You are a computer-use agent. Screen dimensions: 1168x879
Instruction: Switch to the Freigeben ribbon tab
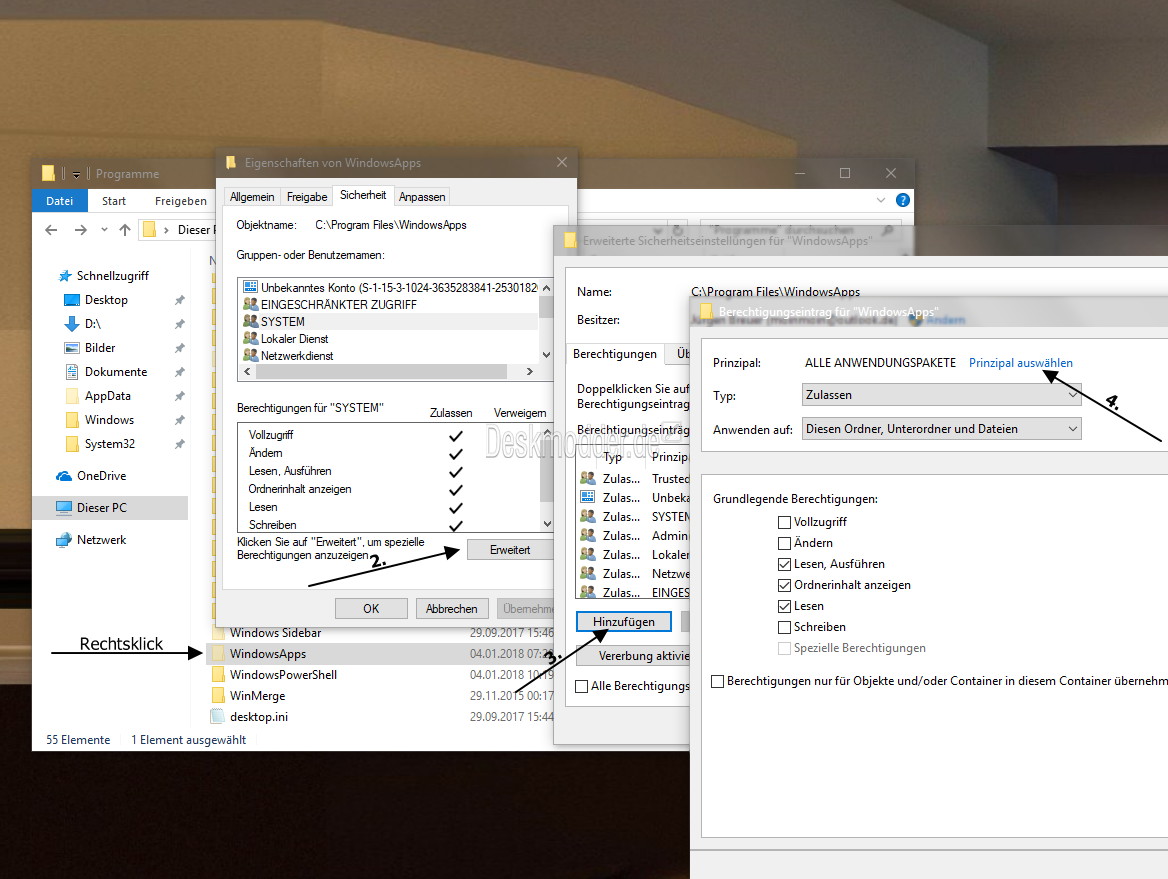pyautogui.click(x=181, y=200)
